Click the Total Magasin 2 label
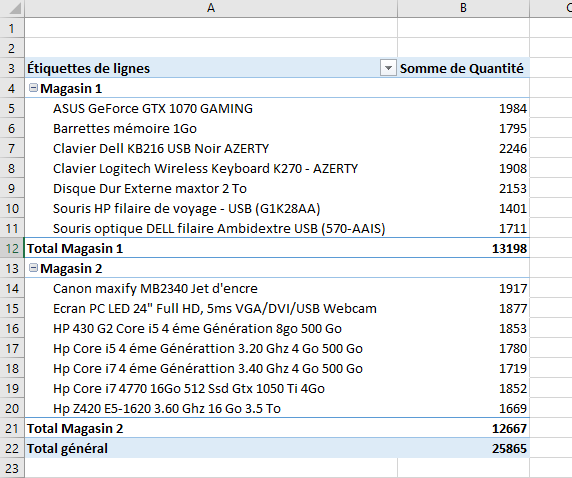This screenshot has width=572, height=478. coord(75,428)
